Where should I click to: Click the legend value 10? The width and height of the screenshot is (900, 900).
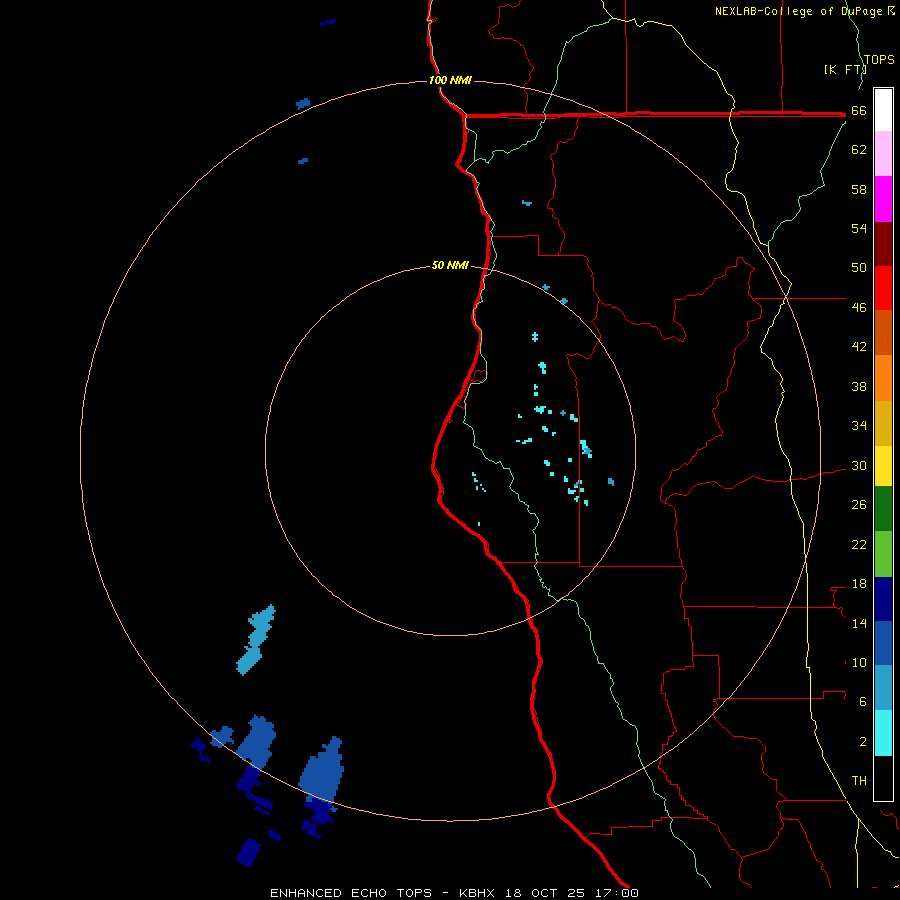pyautogui.click(x=859, y=662)
